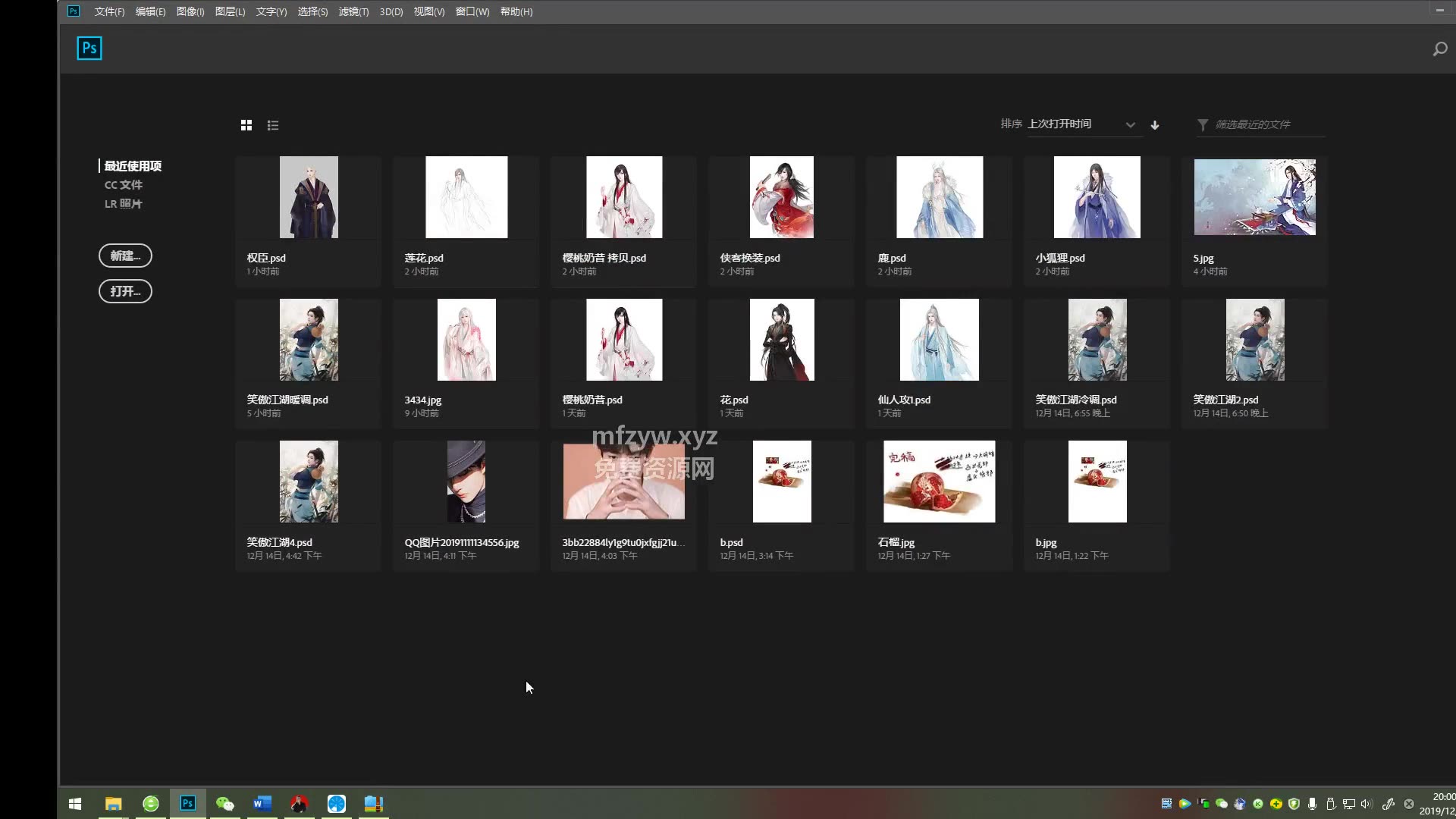Open the 笑傲江湖4.psd thumbnail
Screen dimensions: 1456x819
point(309,482)
